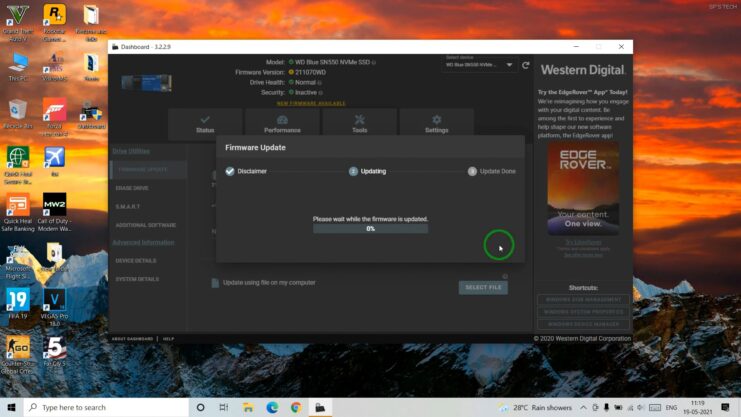Click the Advanced Information heading
Viewport: 741px width, 417px height.
143,243
